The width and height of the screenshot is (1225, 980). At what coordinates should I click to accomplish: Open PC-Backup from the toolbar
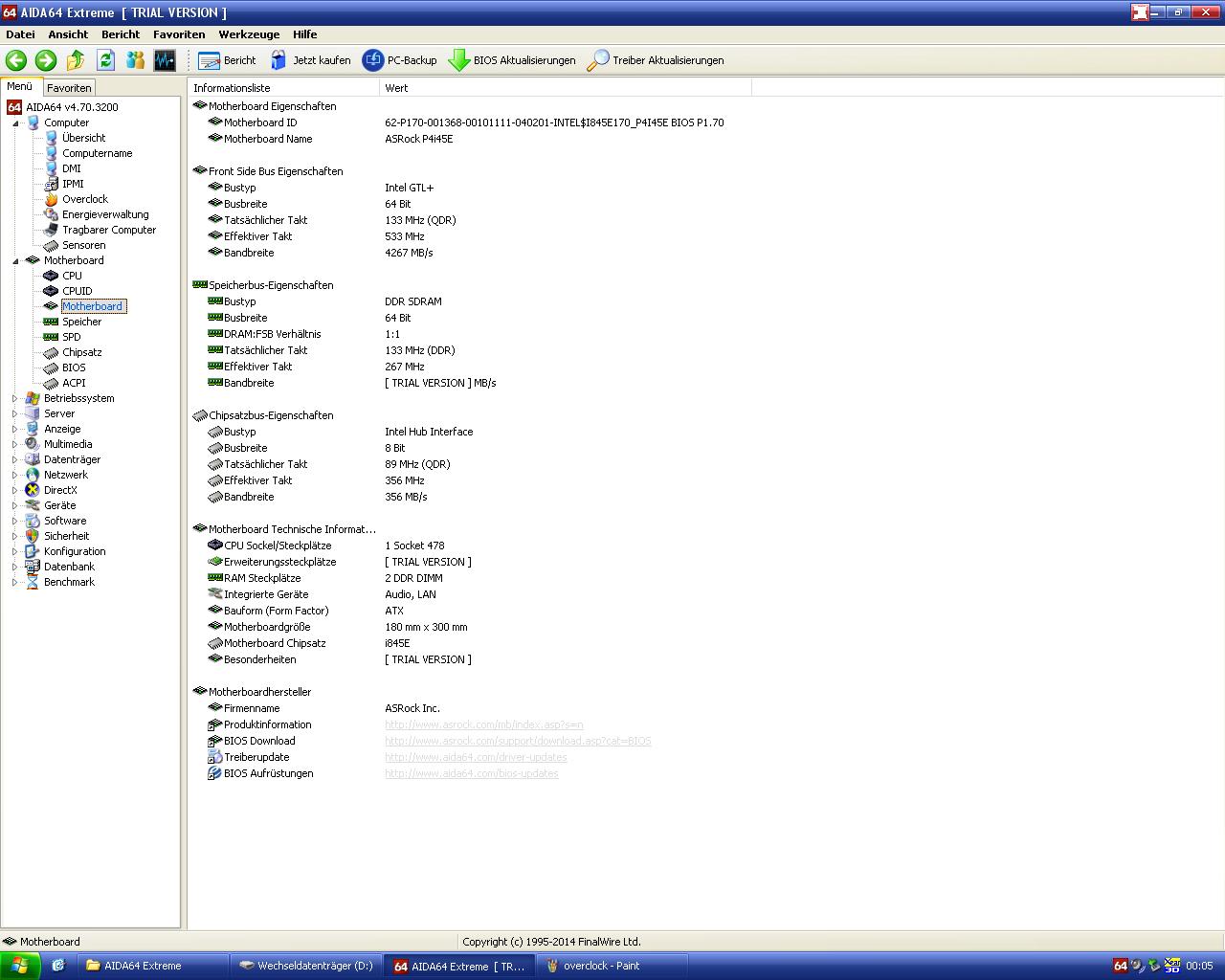coord(399,60)
